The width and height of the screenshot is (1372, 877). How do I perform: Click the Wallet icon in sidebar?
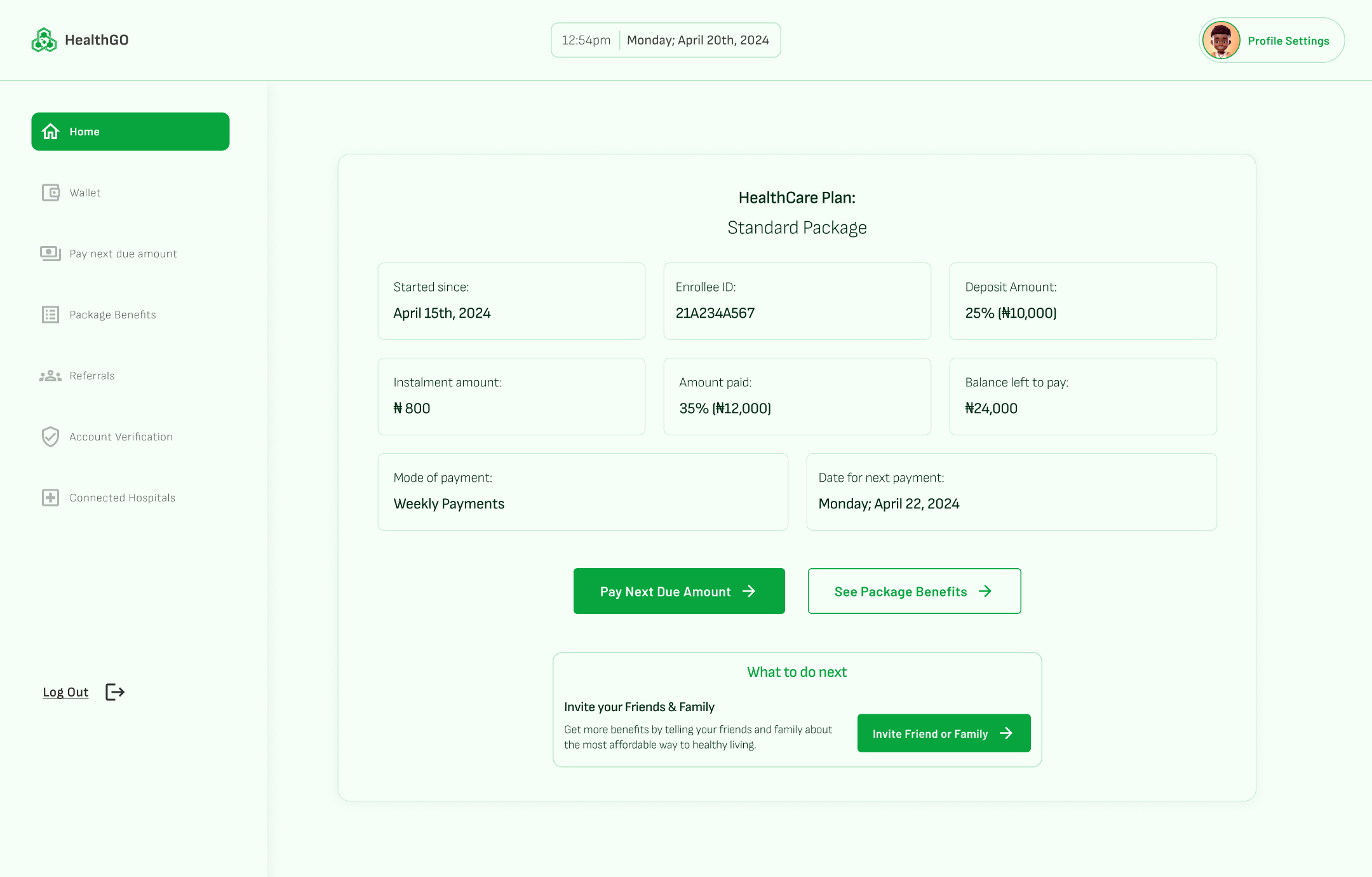(x=51, y=193)
